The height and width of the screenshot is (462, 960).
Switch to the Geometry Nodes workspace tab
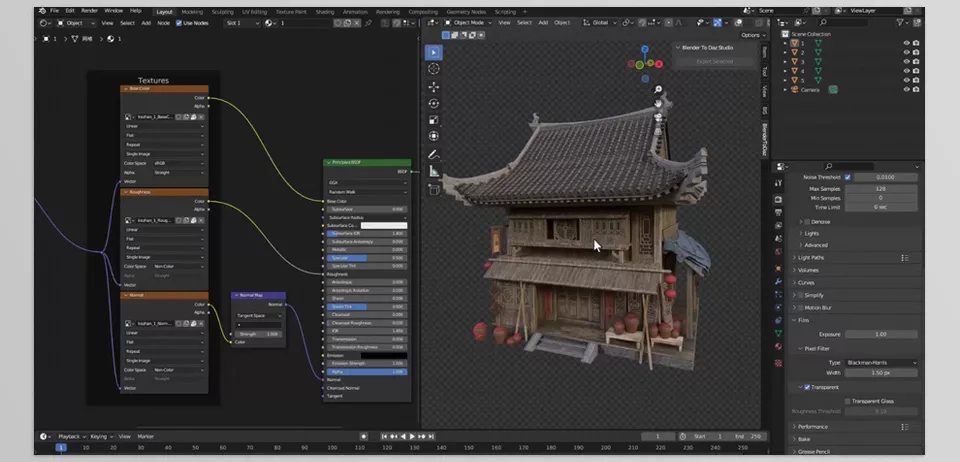click(x=465, y=12)
